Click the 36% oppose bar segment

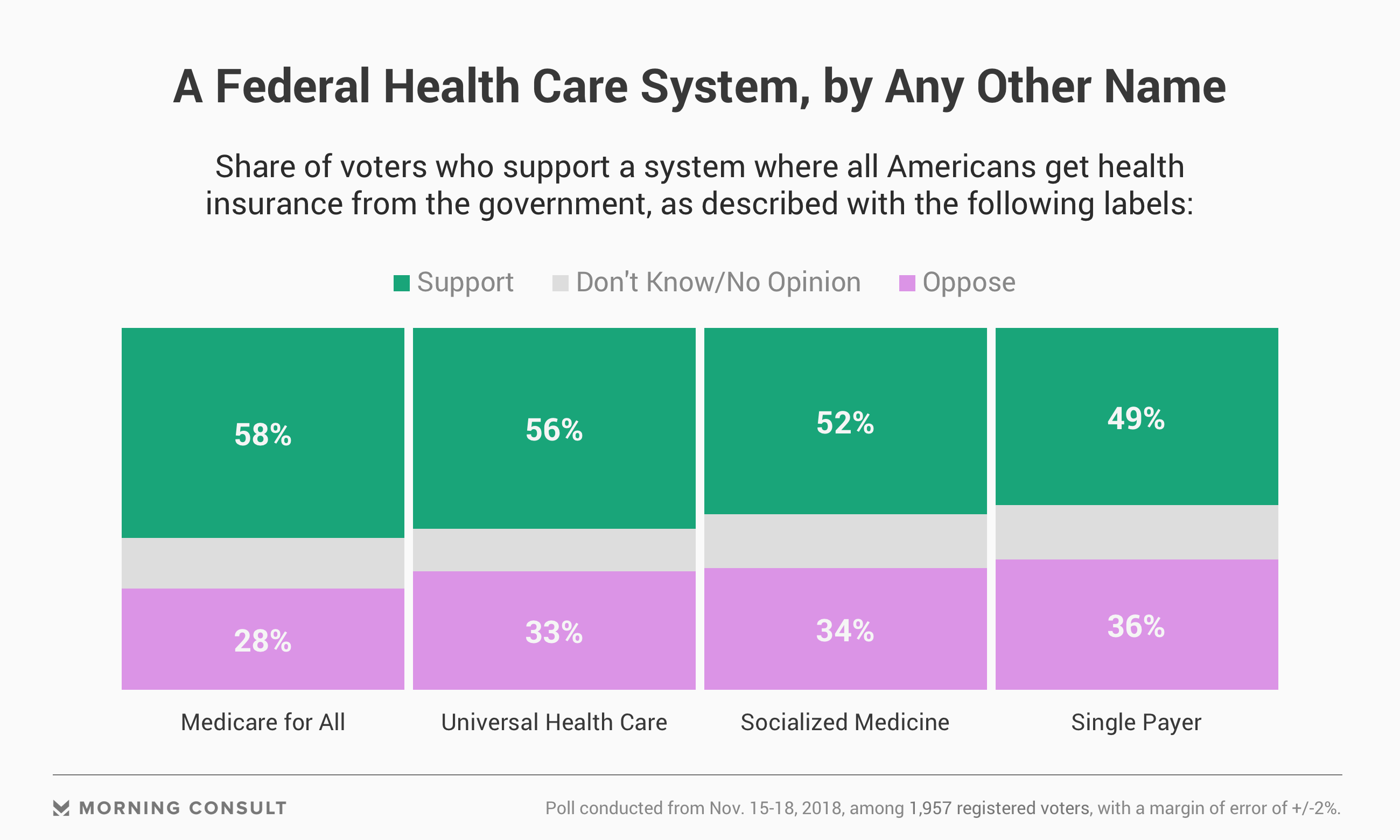1137,624
